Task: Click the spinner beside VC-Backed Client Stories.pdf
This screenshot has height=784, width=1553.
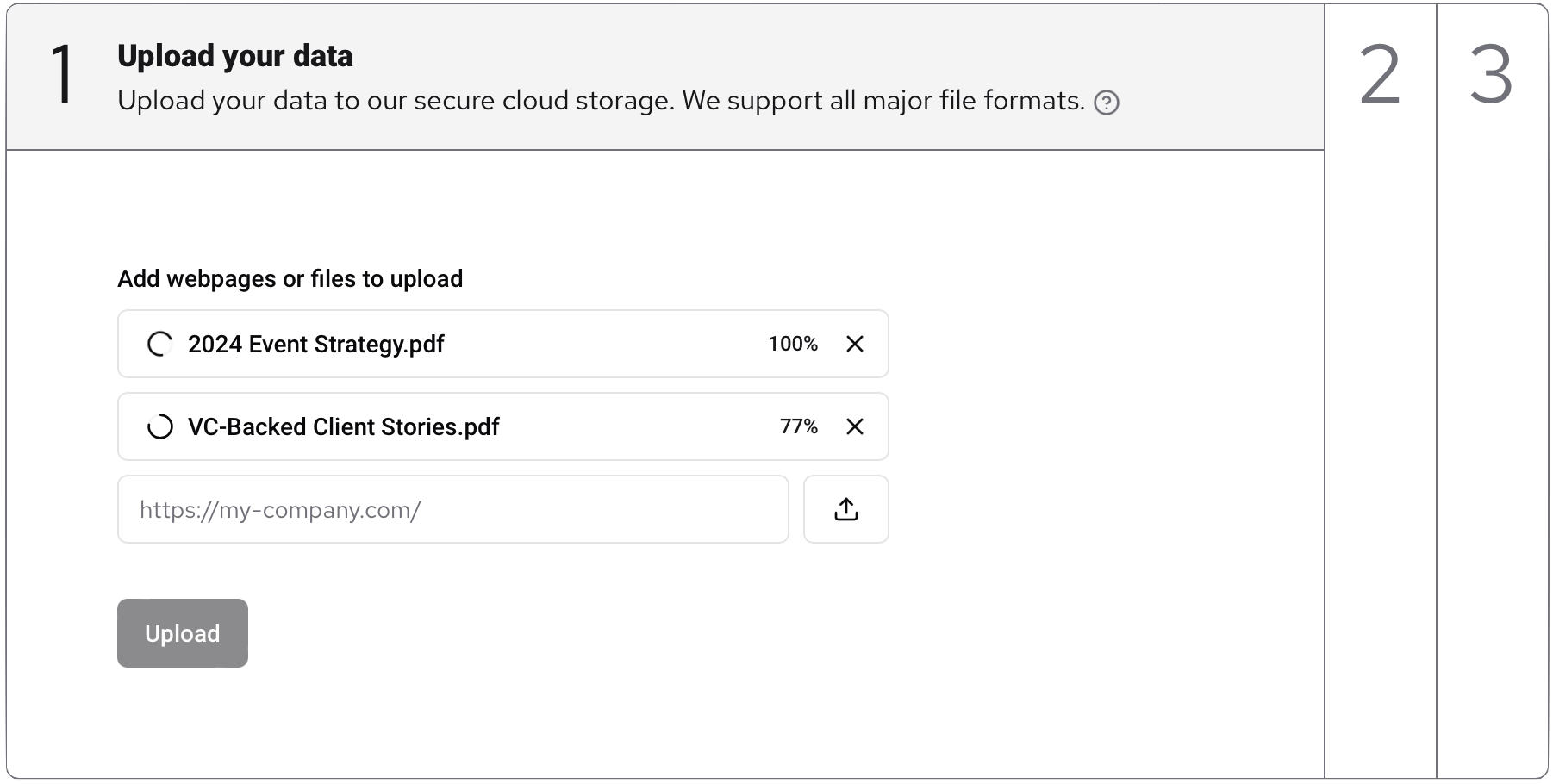Action: [x=160, y=426]
